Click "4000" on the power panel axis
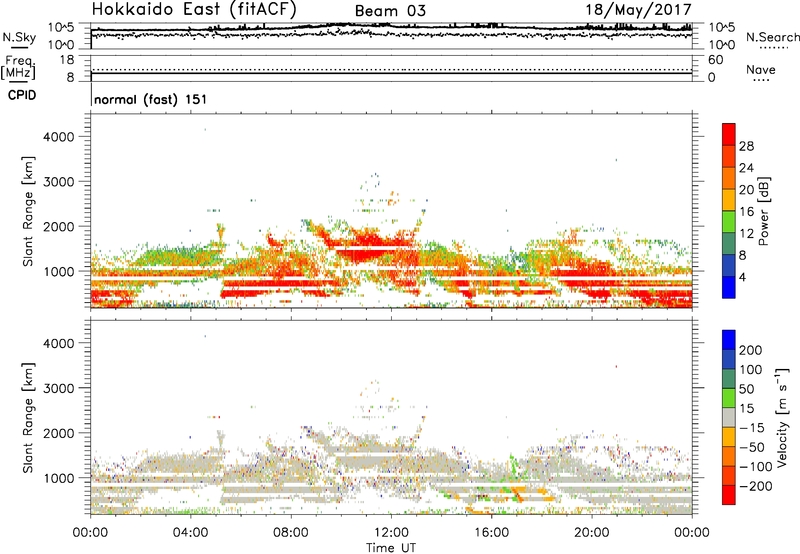Viewport: 800px width, 554px height. [x=59, y=137]
